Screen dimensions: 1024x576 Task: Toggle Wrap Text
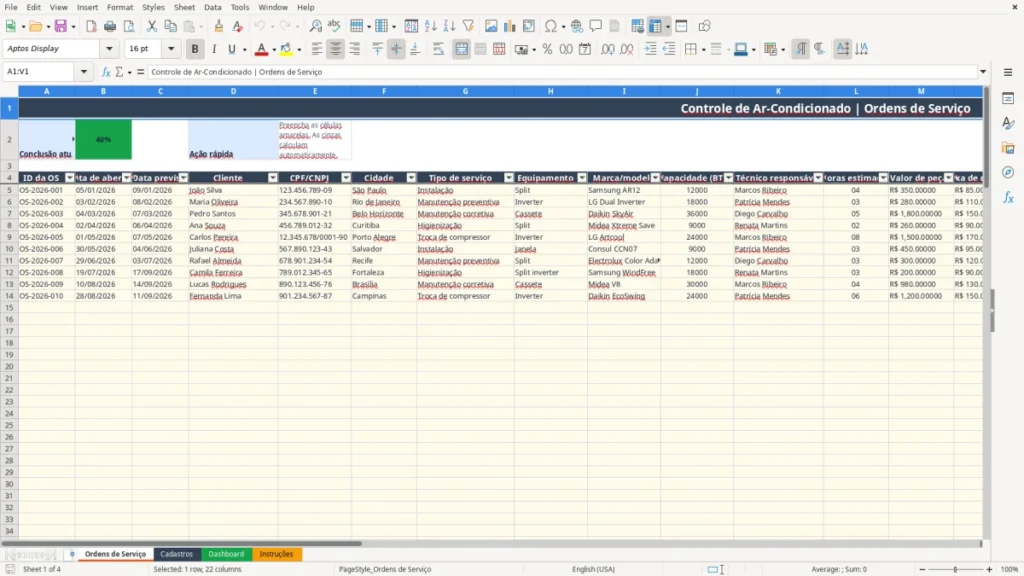[438, 49]
